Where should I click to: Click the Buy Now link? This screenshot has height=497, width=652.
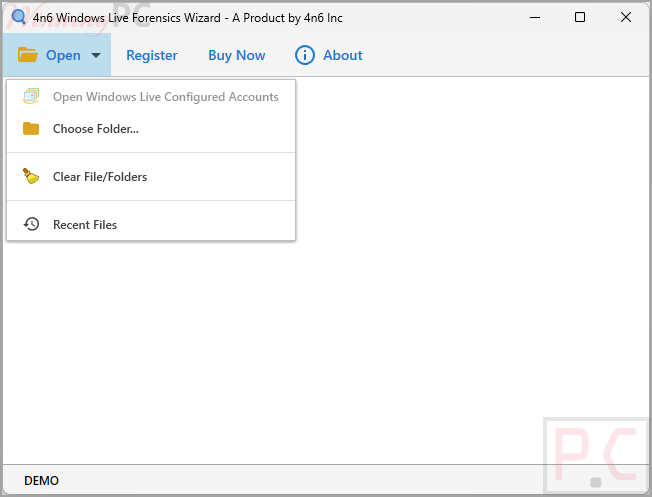pyautogui.click(x=237, y=55)
